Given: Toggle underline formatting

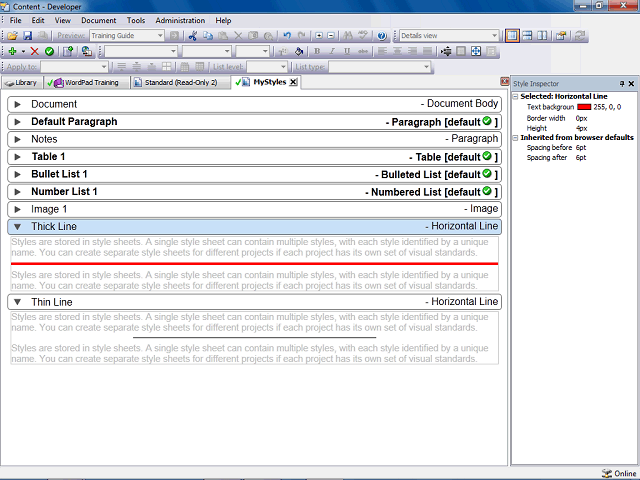Looking at the screenshot, I should [x=347, y=51].
